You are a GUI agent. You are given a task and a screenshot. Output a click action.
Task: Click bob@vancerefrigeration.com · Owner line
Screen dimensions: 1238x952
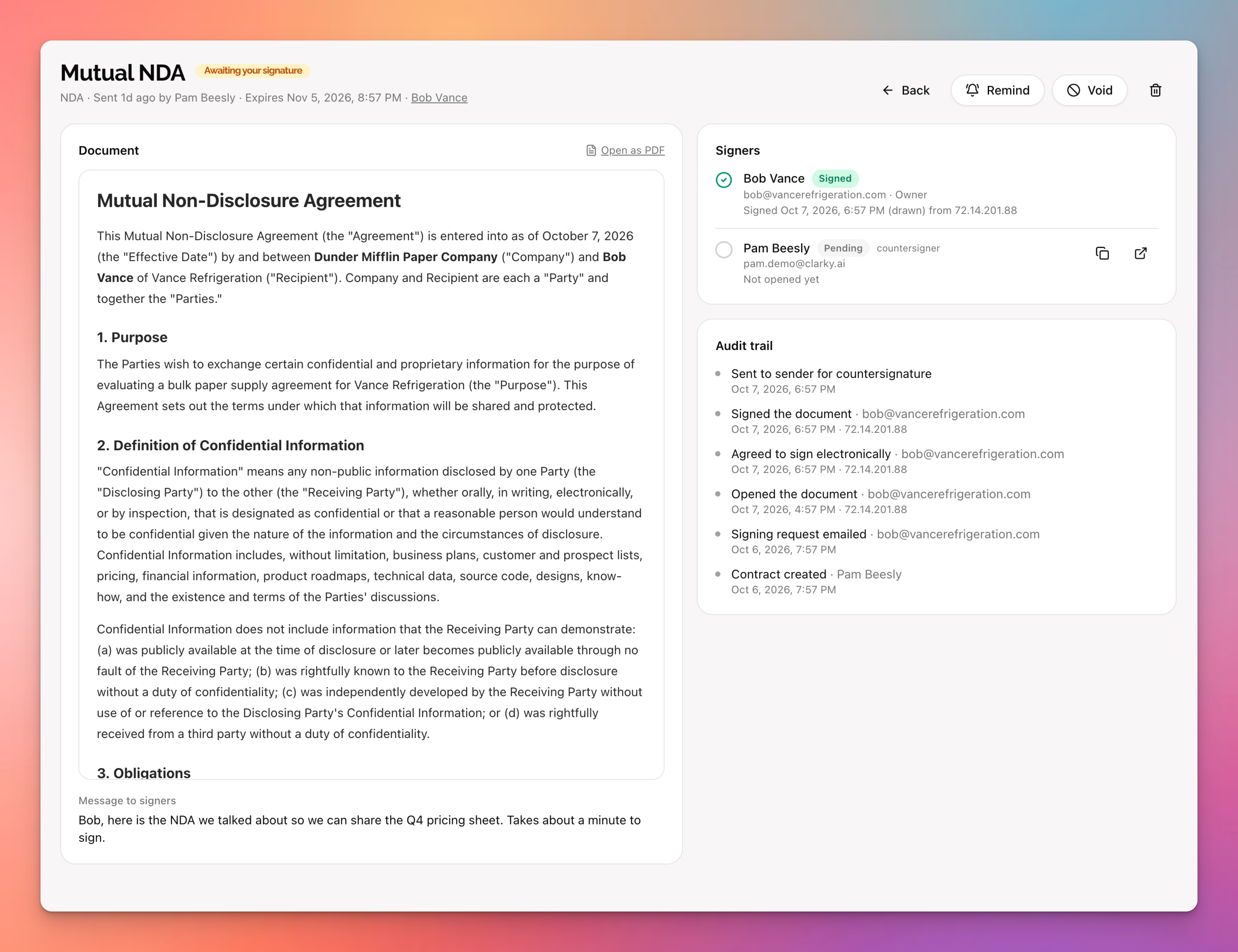[835, 195]
